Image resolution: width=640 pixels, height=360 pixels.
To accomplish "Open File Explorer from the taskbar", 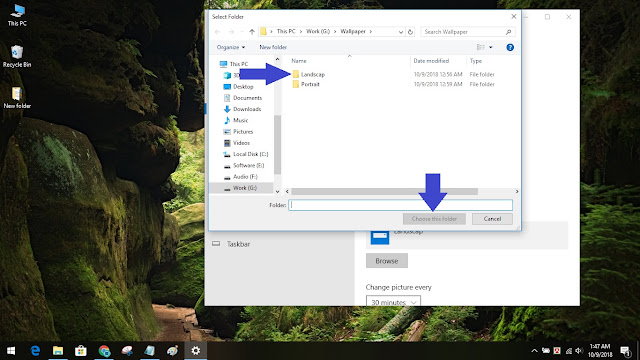I will 58,350.
